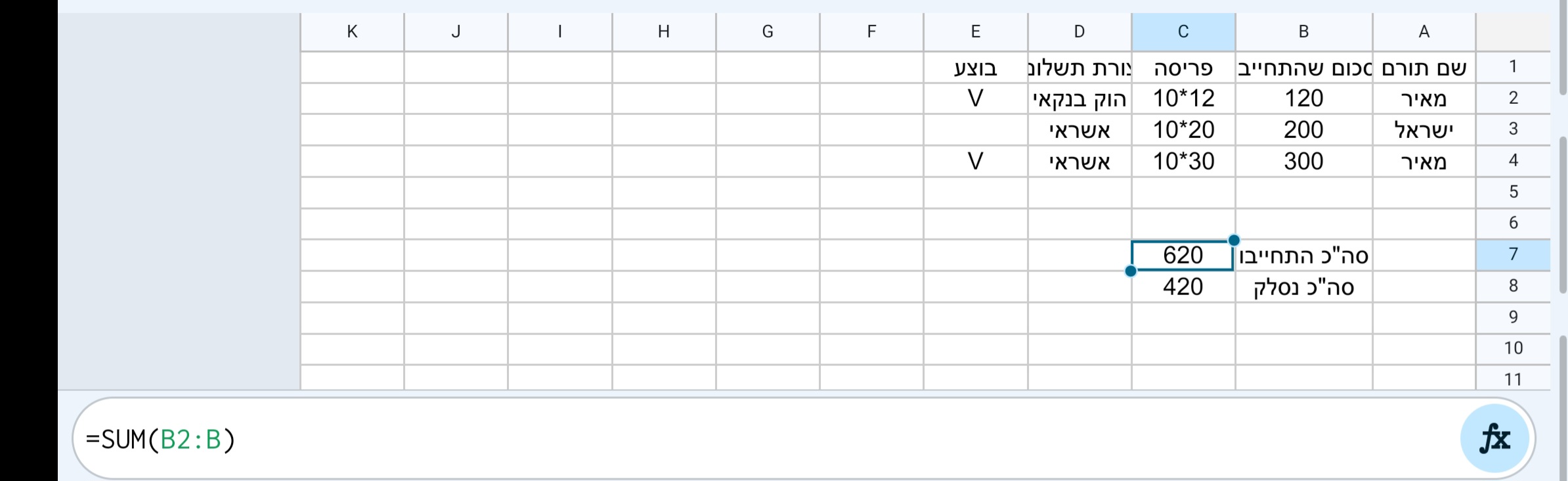Select the cell containing 620
Image resolution: width=1568 pixels, height=481 pixels.
(1183, 255)
